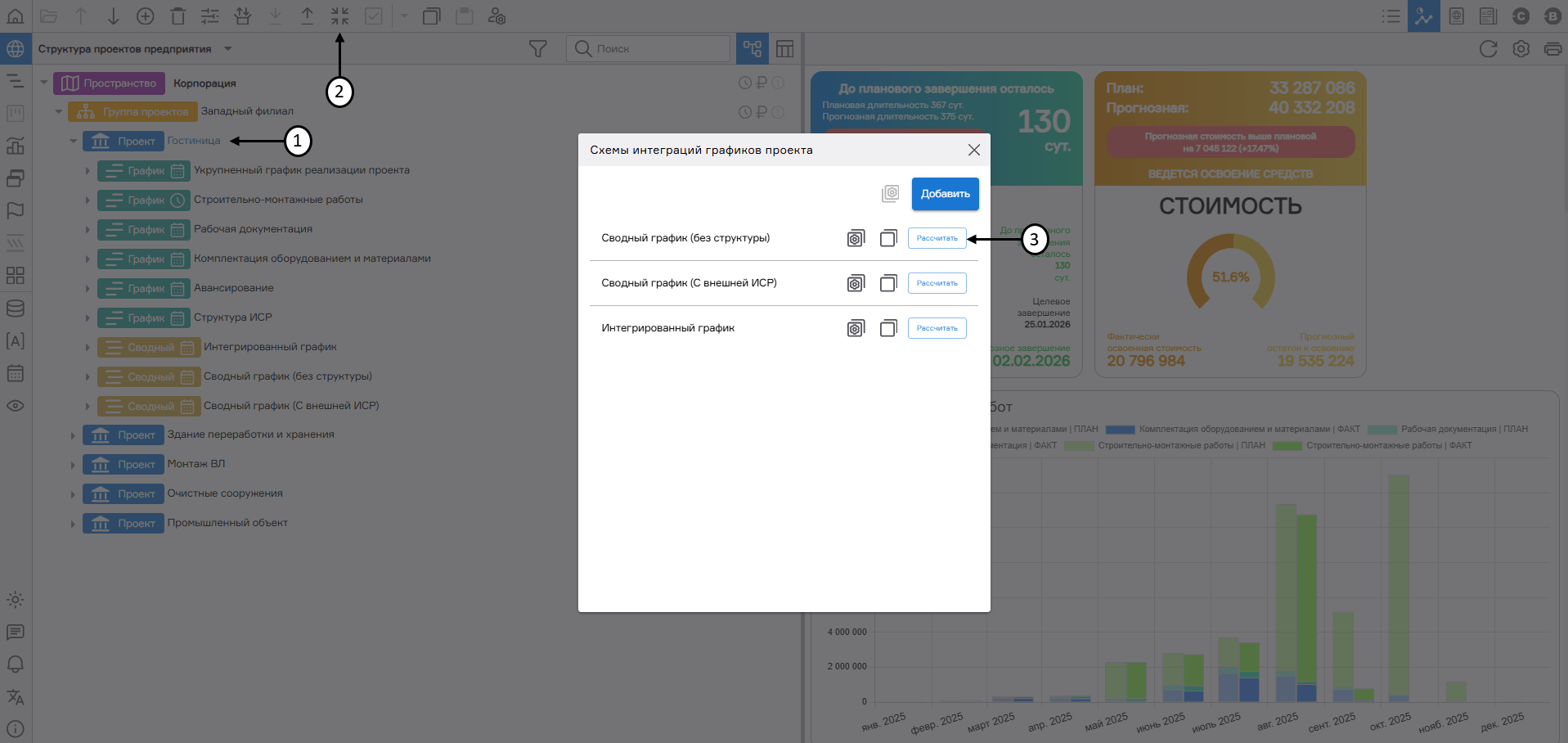1568x743 pixels.
Task: Switch to table view toggle
Action: 784,49
